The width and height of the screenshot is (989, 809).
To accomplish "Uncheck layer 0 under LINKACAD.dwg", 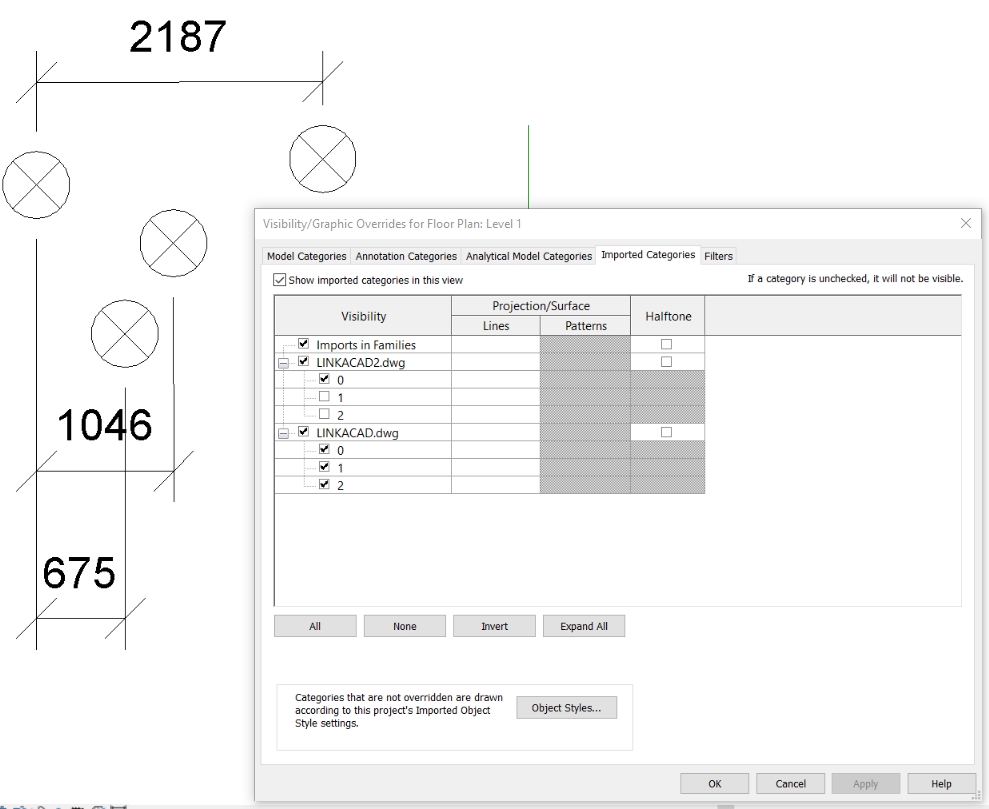I will [324, 450].
